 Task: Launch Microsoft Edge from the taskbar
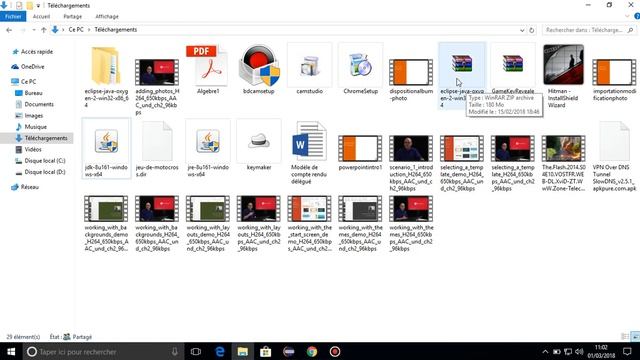[220, 351]
